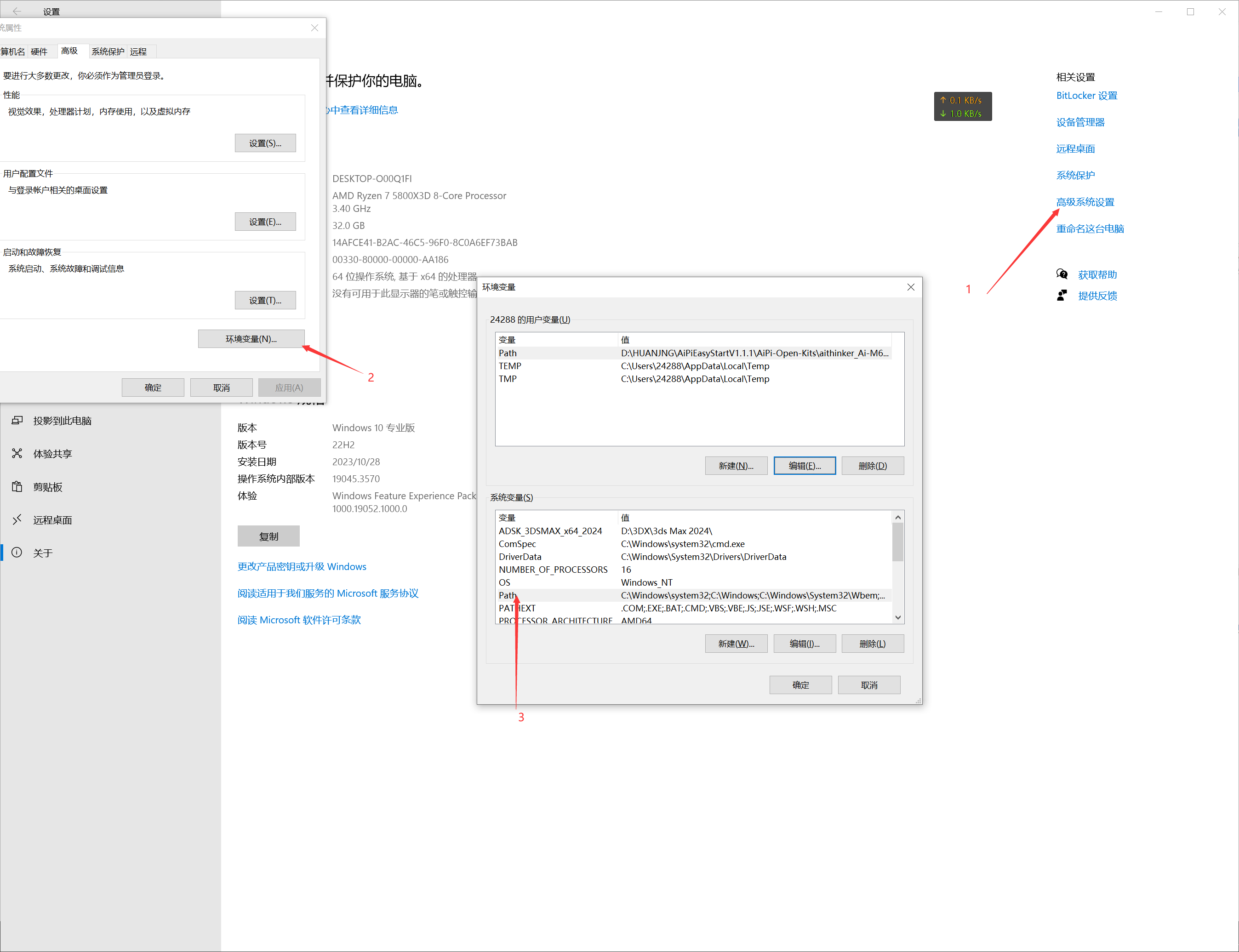Click 新建(W)... for system variables
Image resolution: width=1239 pixels, height=952 pixels.
click(736, 644)
